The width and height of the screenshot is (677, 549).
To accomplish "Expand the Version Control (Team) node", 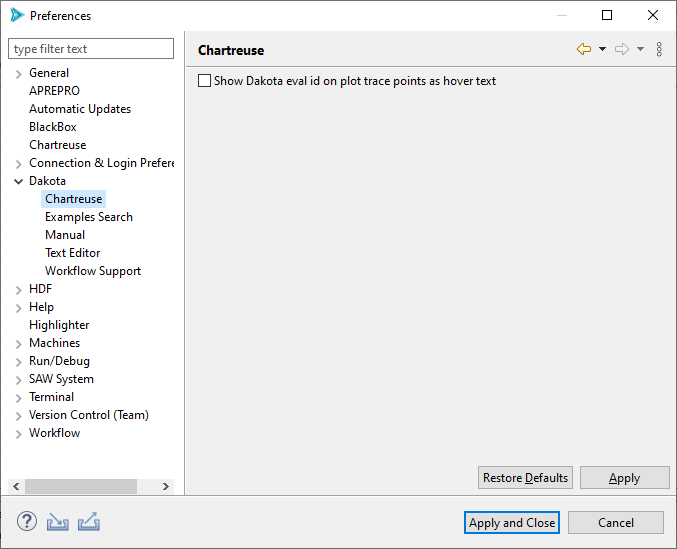I will pyautogui.click(x=18, y=416).
